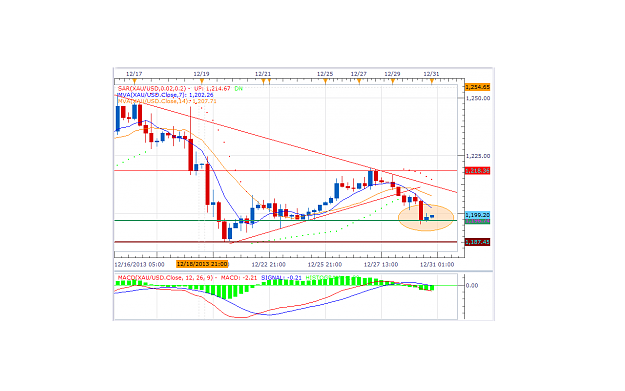Click the orange day marker under 12/29
625x391 pixels.
click(393, 81)
